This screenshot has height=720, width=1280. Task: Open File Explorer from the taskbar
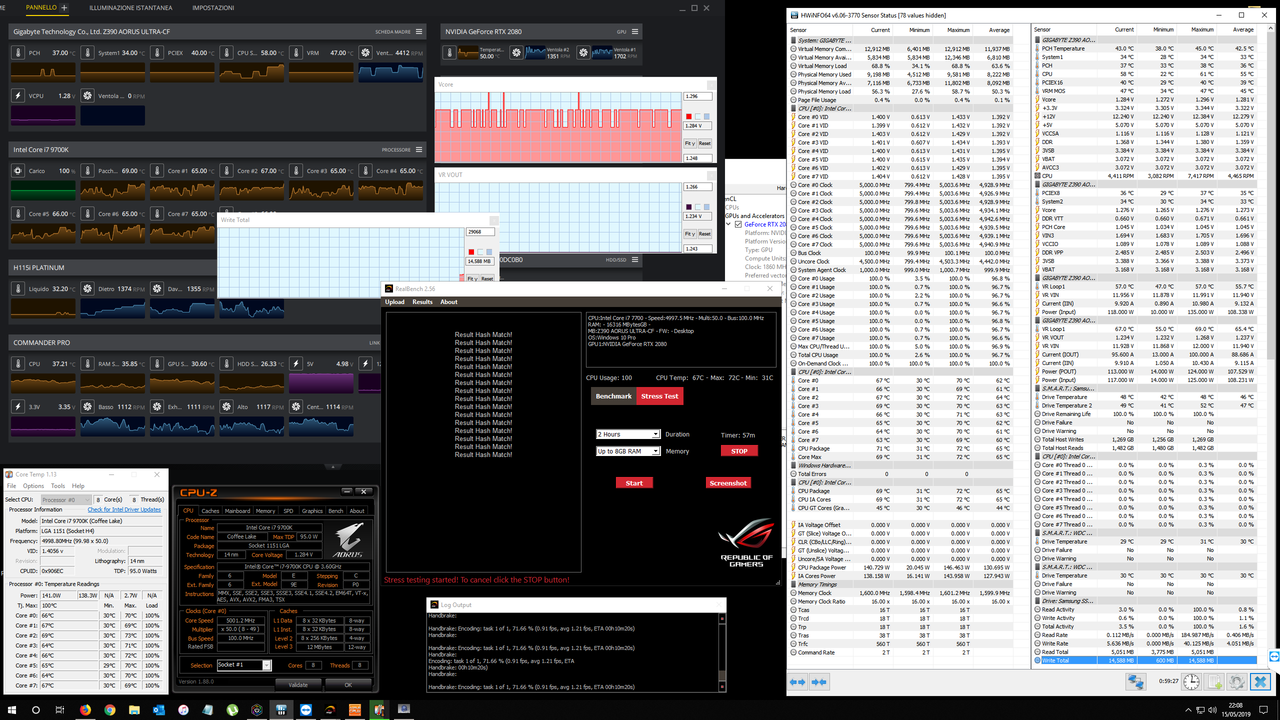tap(134, 709)
